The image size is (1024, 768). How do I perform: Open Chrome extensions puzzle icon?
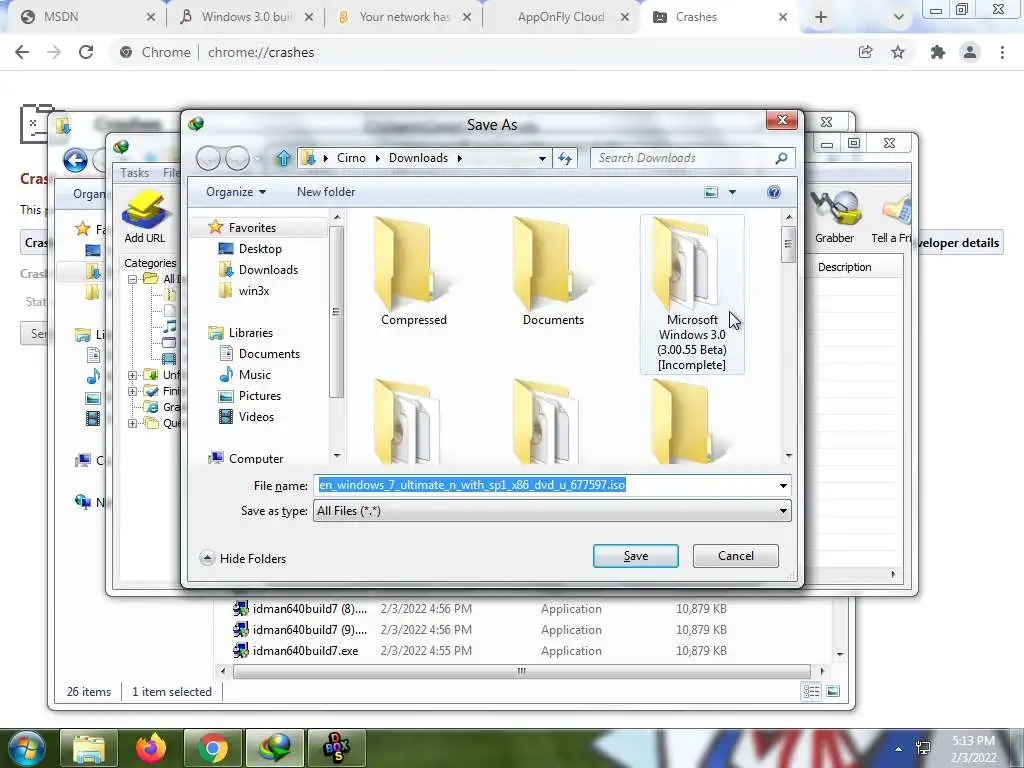(938, 52)
